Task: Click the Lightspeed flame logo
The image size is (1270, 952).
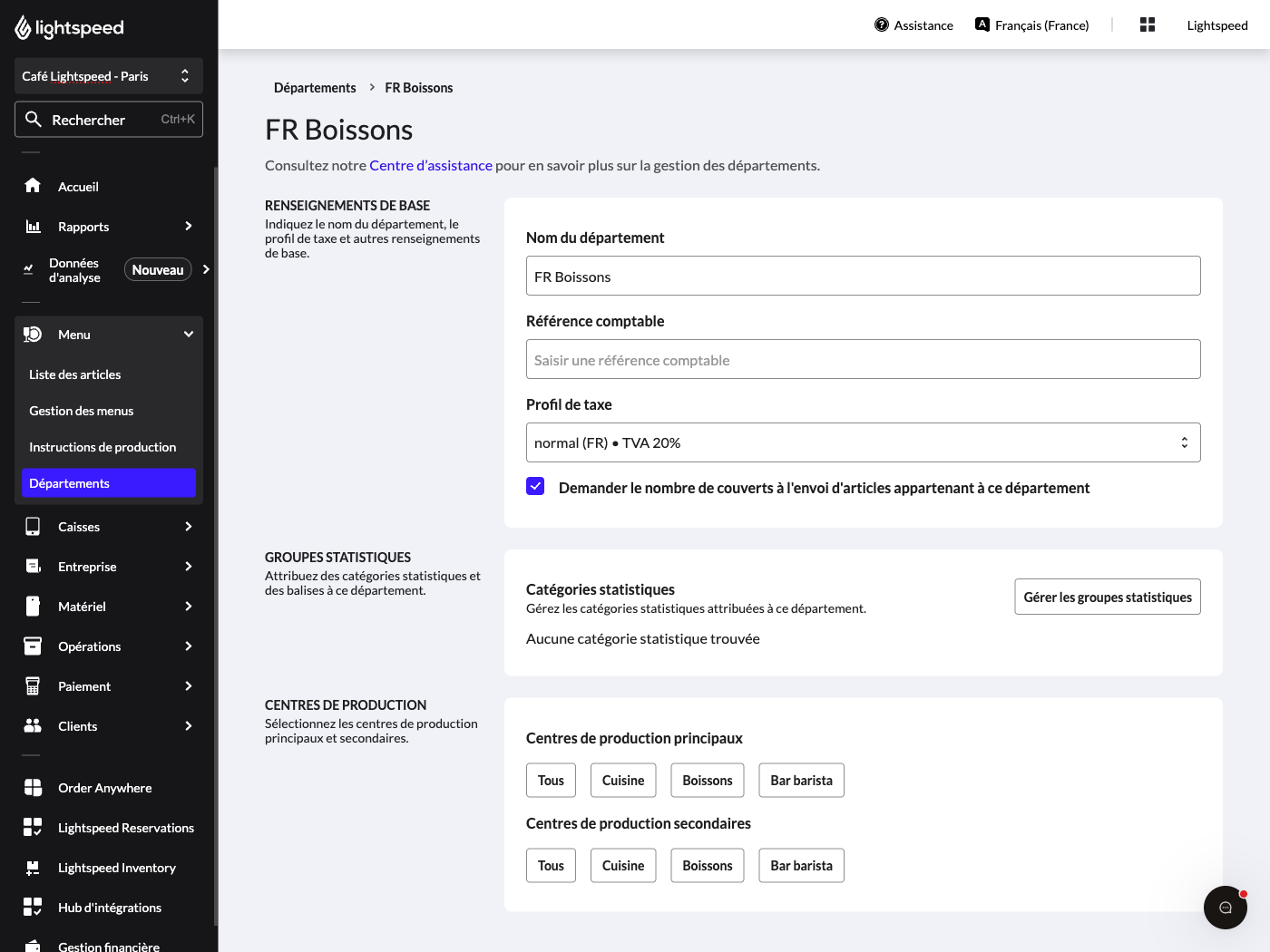Action: tap(23, 28)
